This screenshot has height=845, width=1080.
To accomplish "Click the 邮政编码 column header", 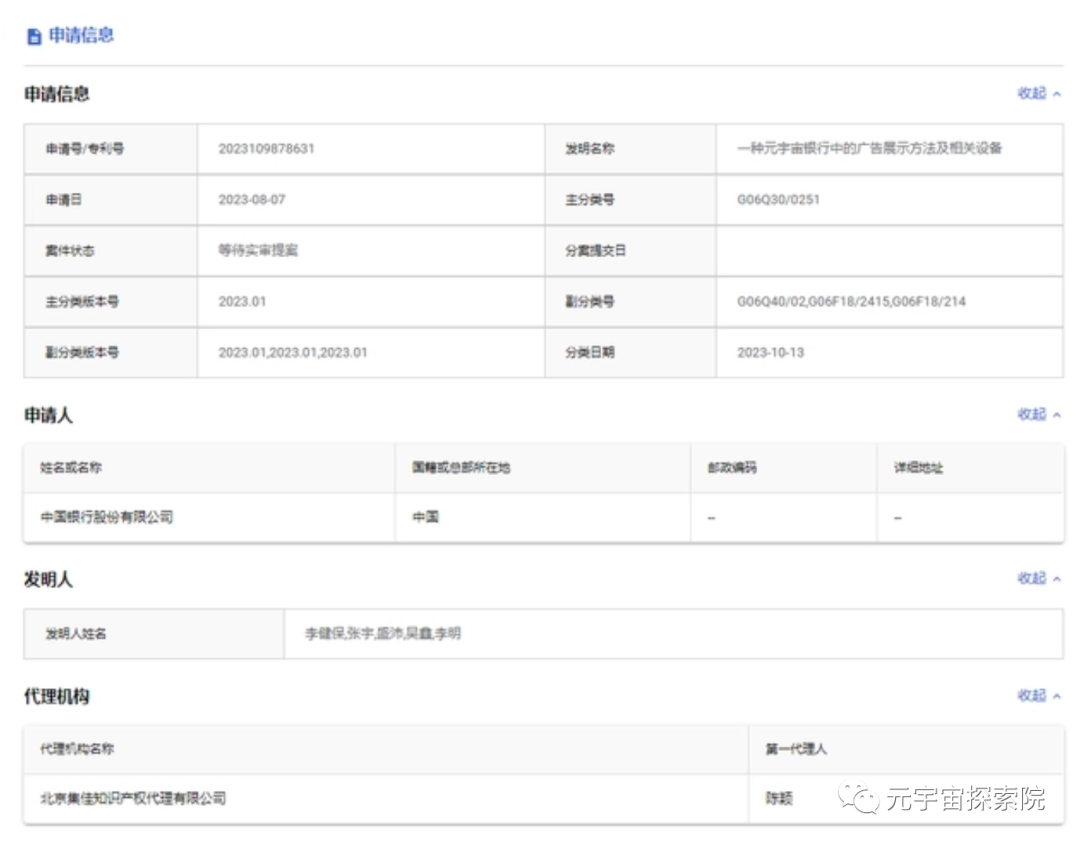I will click(x=732, y=468).
